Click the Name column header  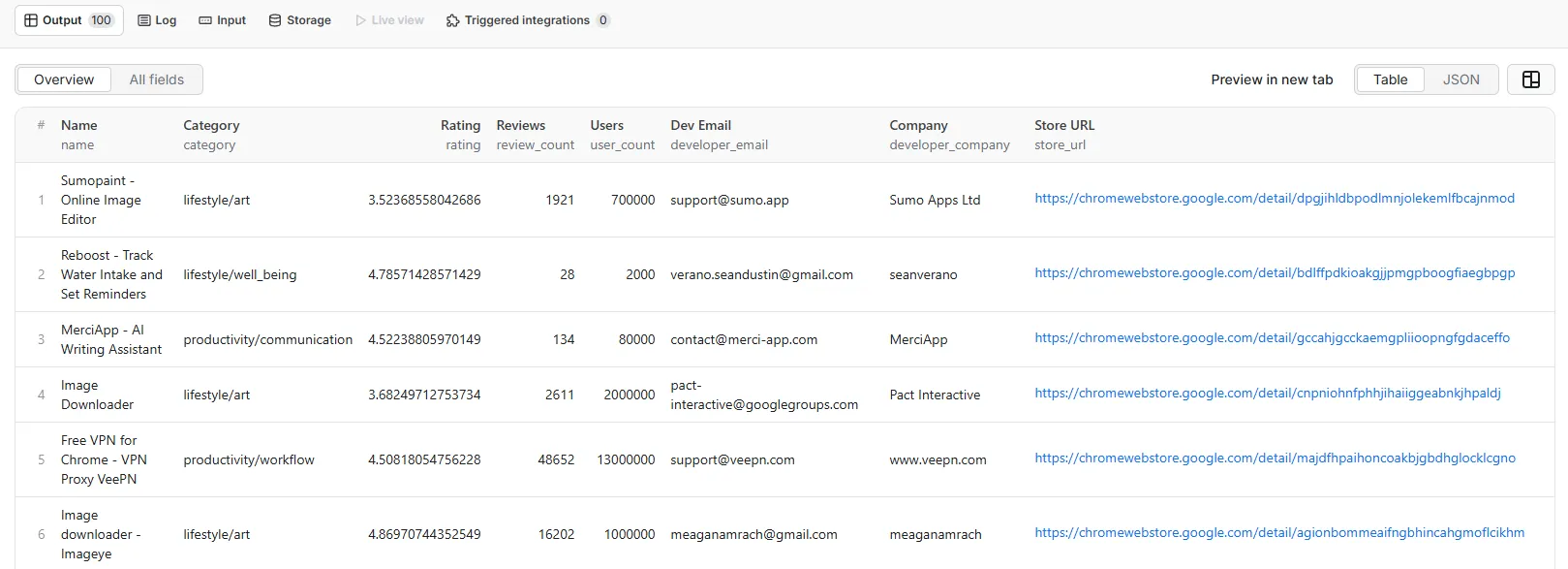click(79, 125)
